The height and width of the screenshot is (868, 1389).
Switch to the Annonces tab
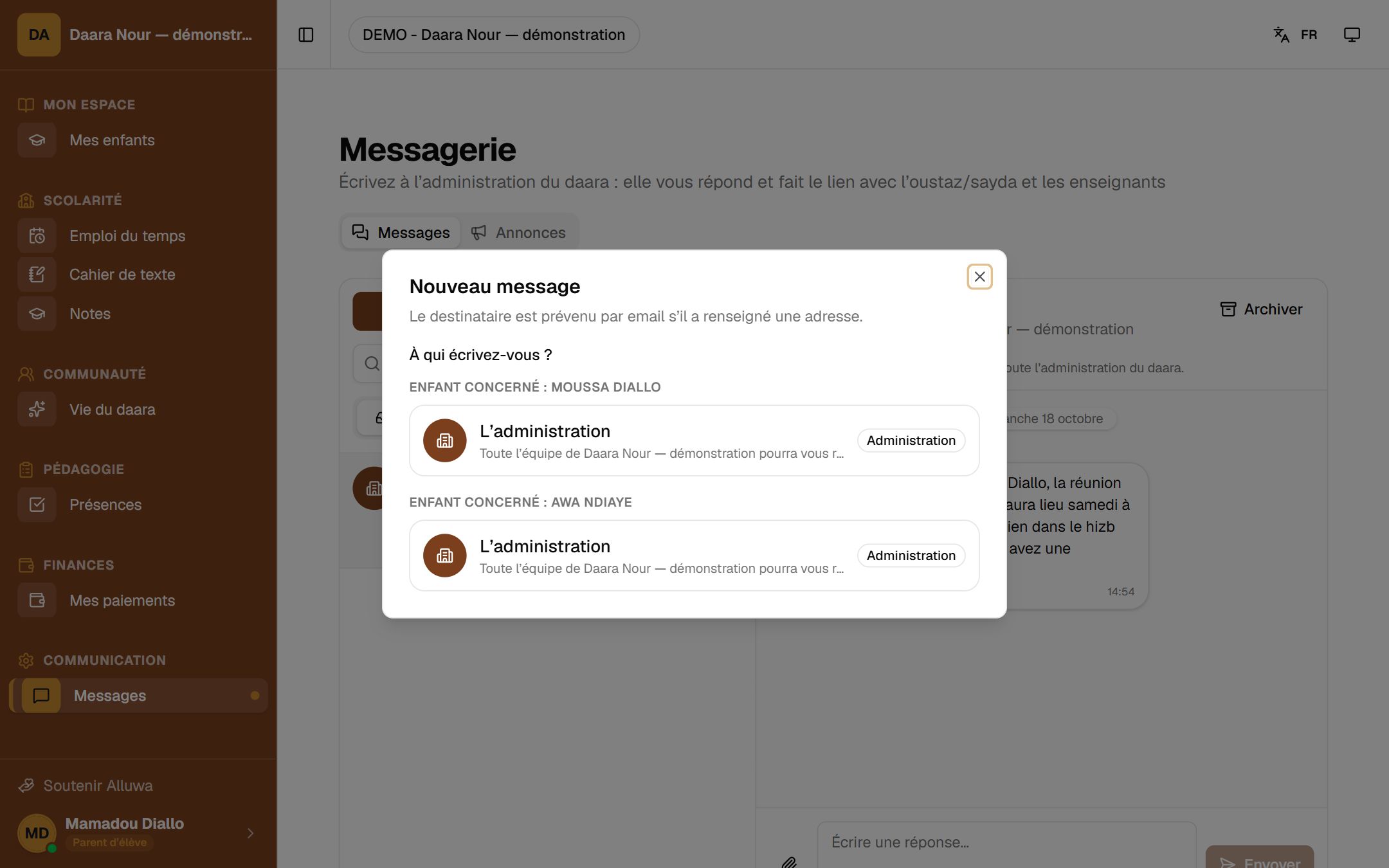tap(518, 233)
